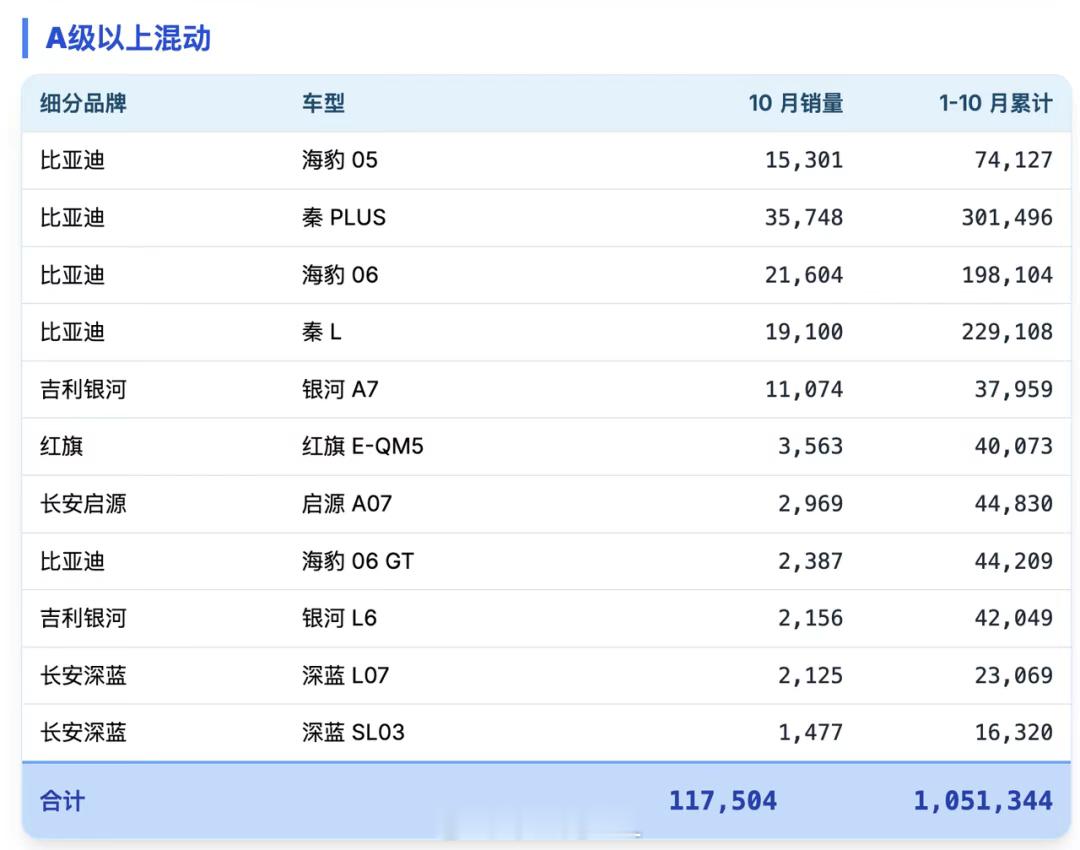Select the value 74,127

click(x=1013, y=160)
